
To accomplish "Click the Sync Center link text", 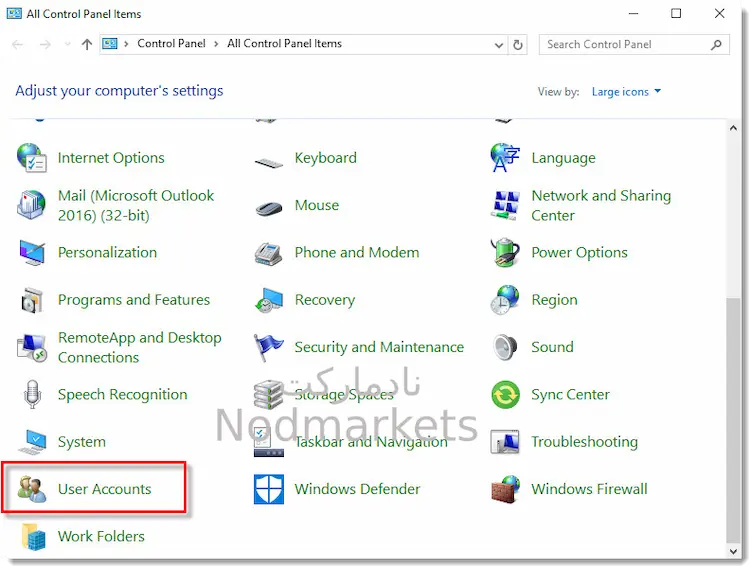I will pyautogui.click(x=570, y=395).
